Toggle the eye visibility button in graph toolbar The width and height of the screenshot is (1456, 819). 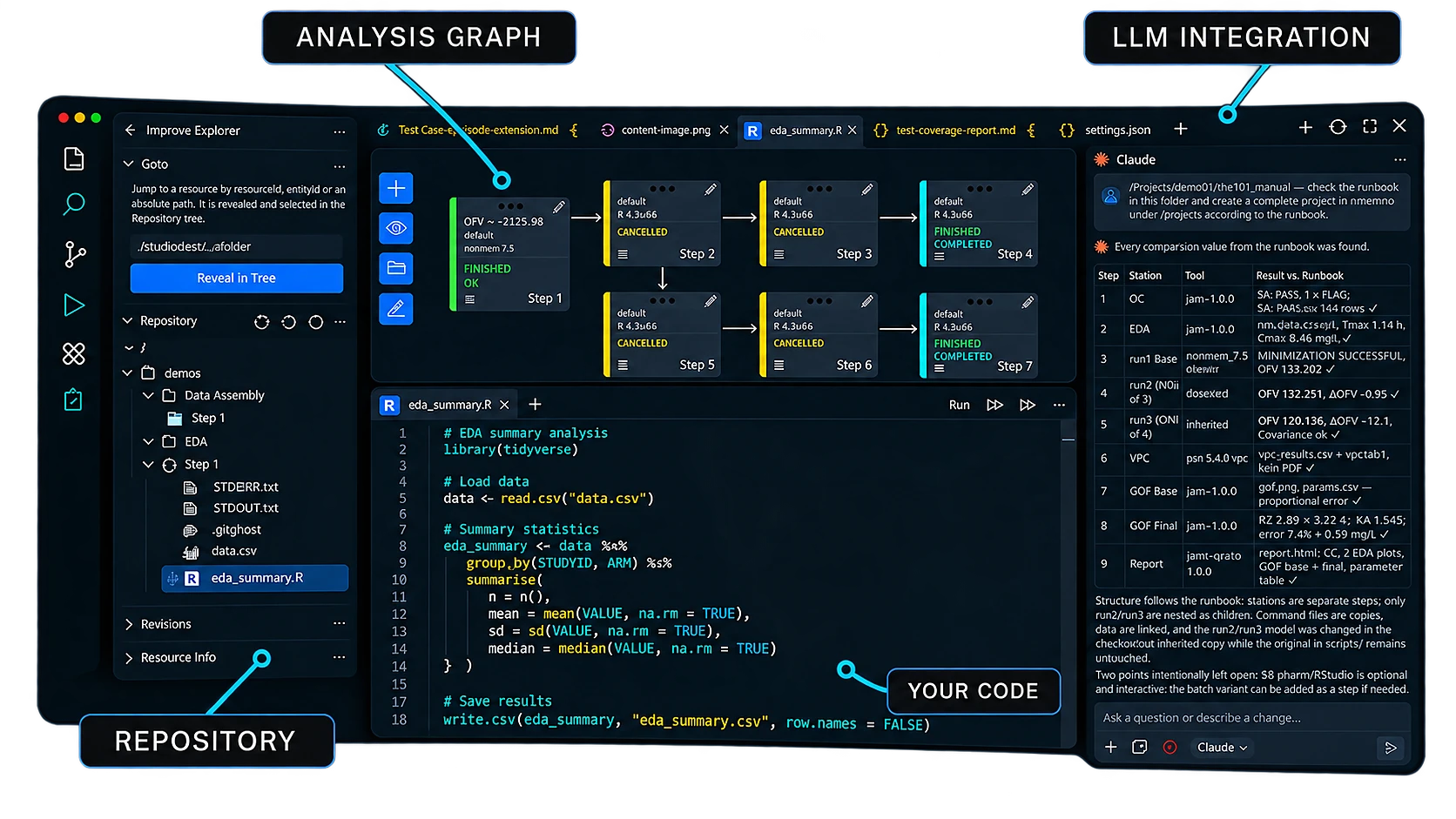coord(396,228)
